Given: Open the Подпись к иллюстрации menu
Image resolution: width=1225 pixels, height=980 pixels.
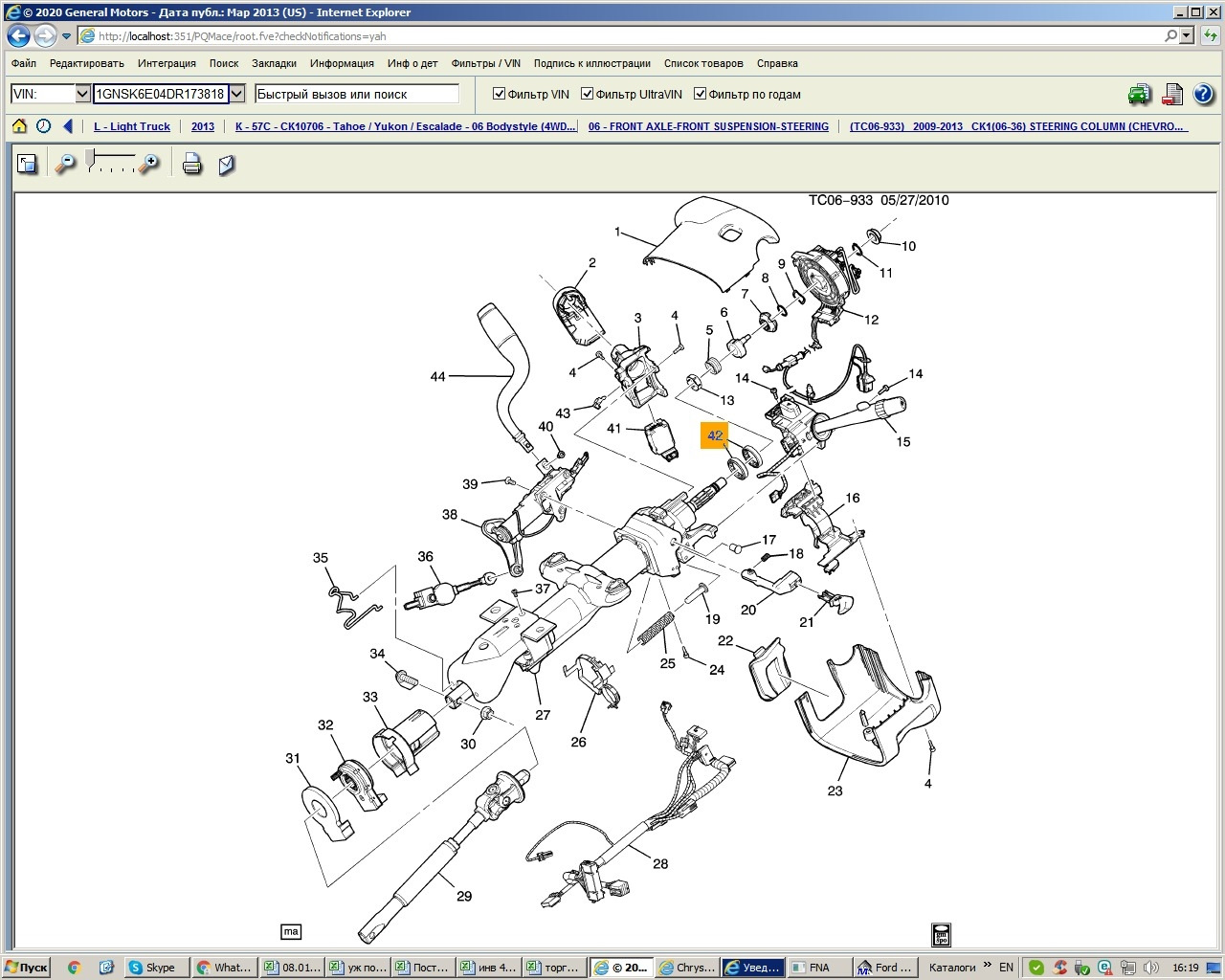Looking at the screenshot, I should coord(592,63).
